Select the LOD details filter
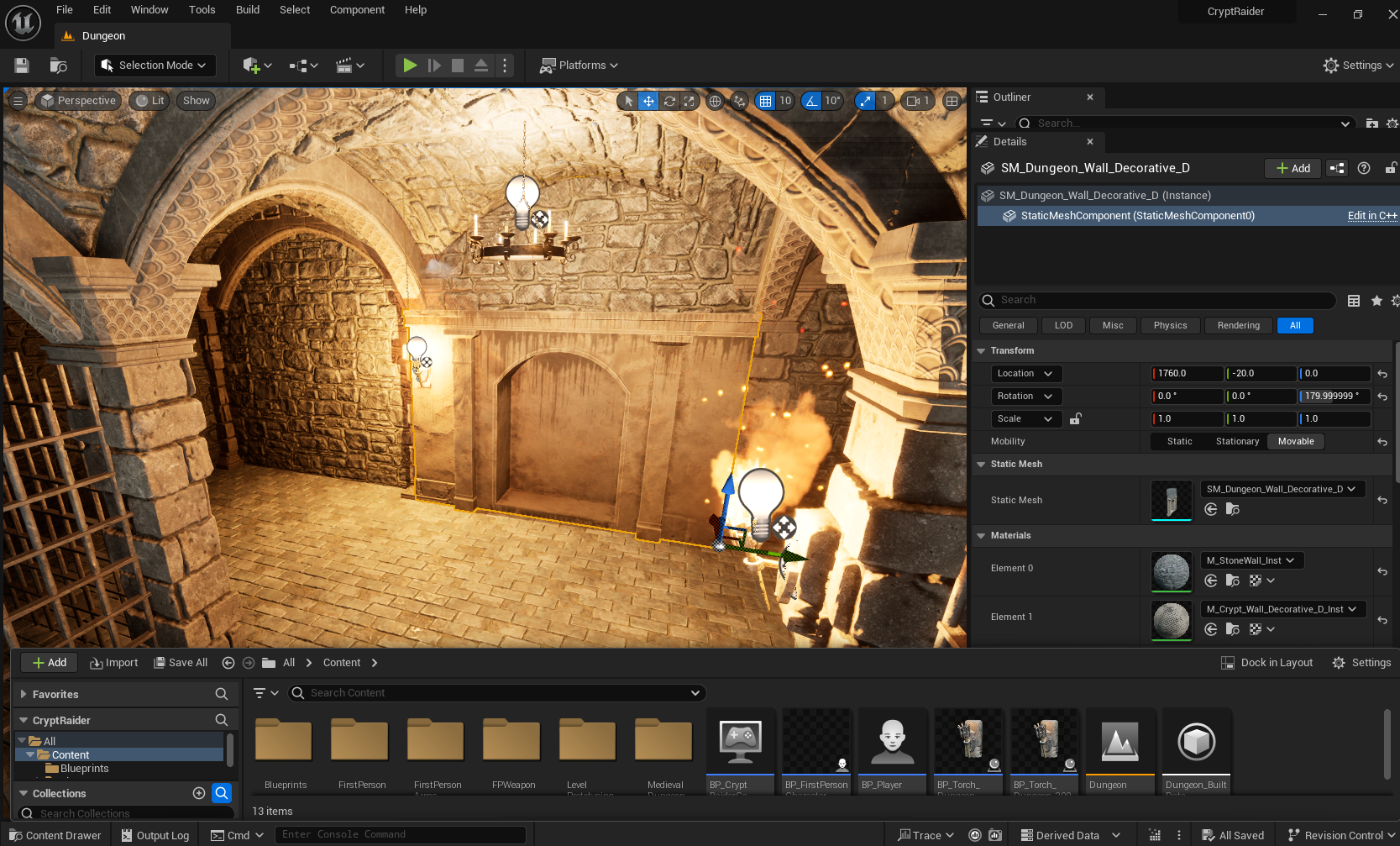The image size is (1400, 846). 1063,326
